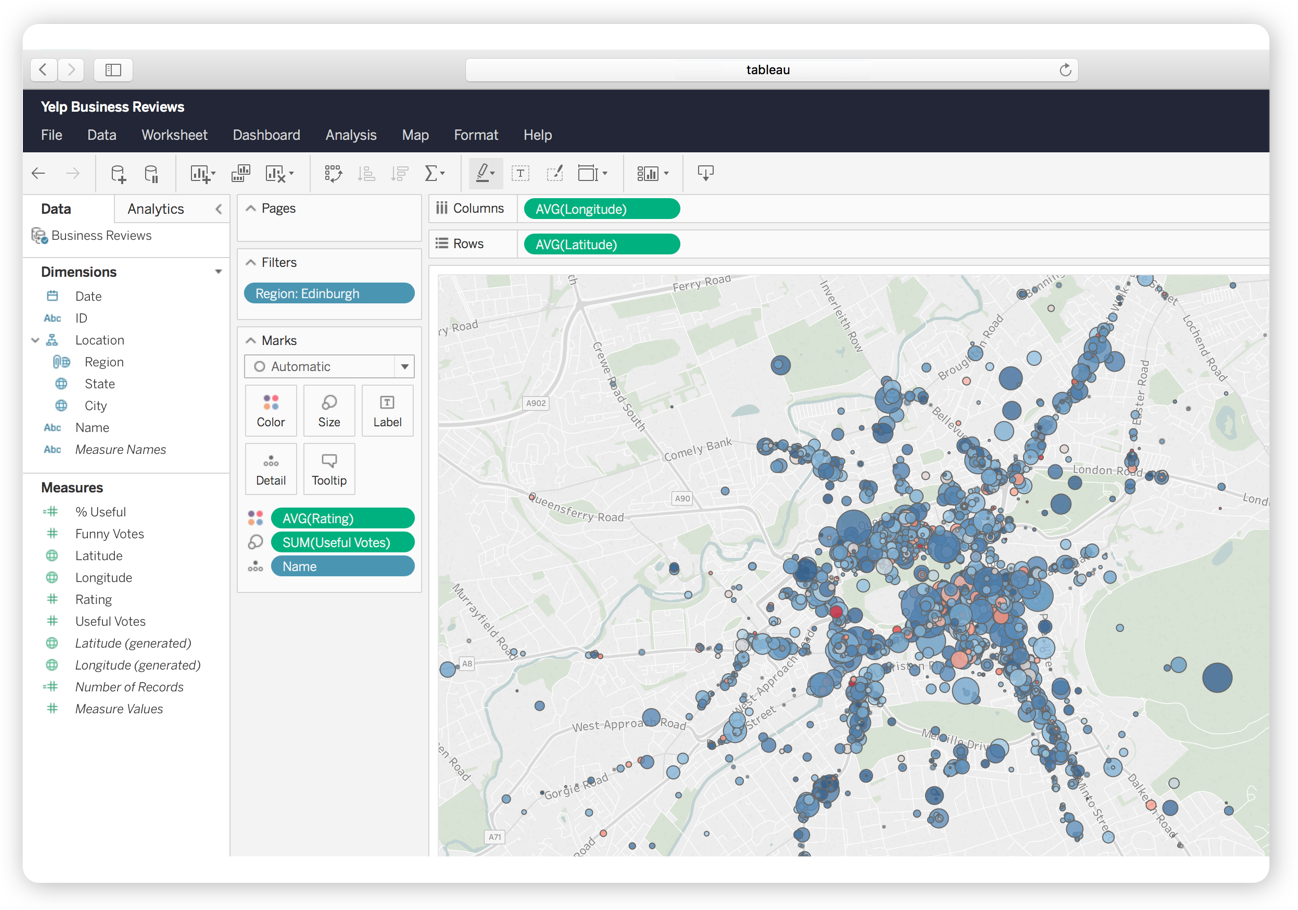Collapse the Filters shelf
This screenshot has height=910, width=1298.
click(251, 263)
